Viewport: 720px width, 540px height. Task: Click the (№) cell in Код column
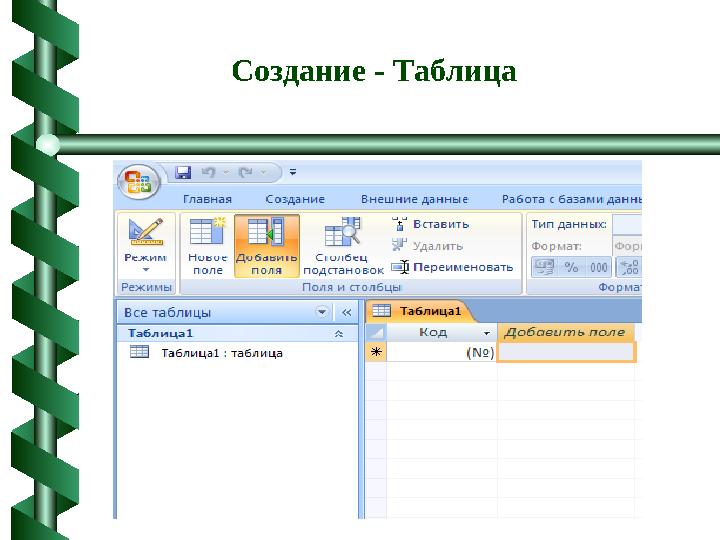pos(442,352)
